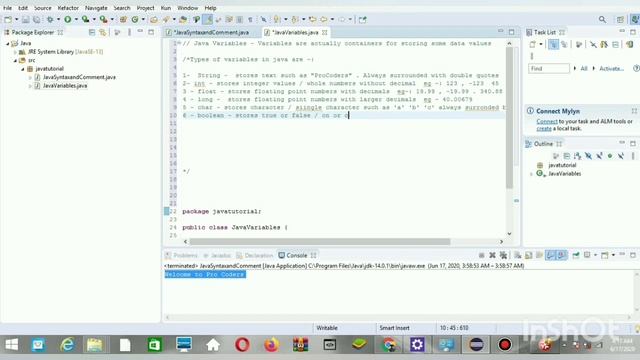Open the Quick Access search magnifier
Viewport: 640px width, 360px height.
coord(602,19)
